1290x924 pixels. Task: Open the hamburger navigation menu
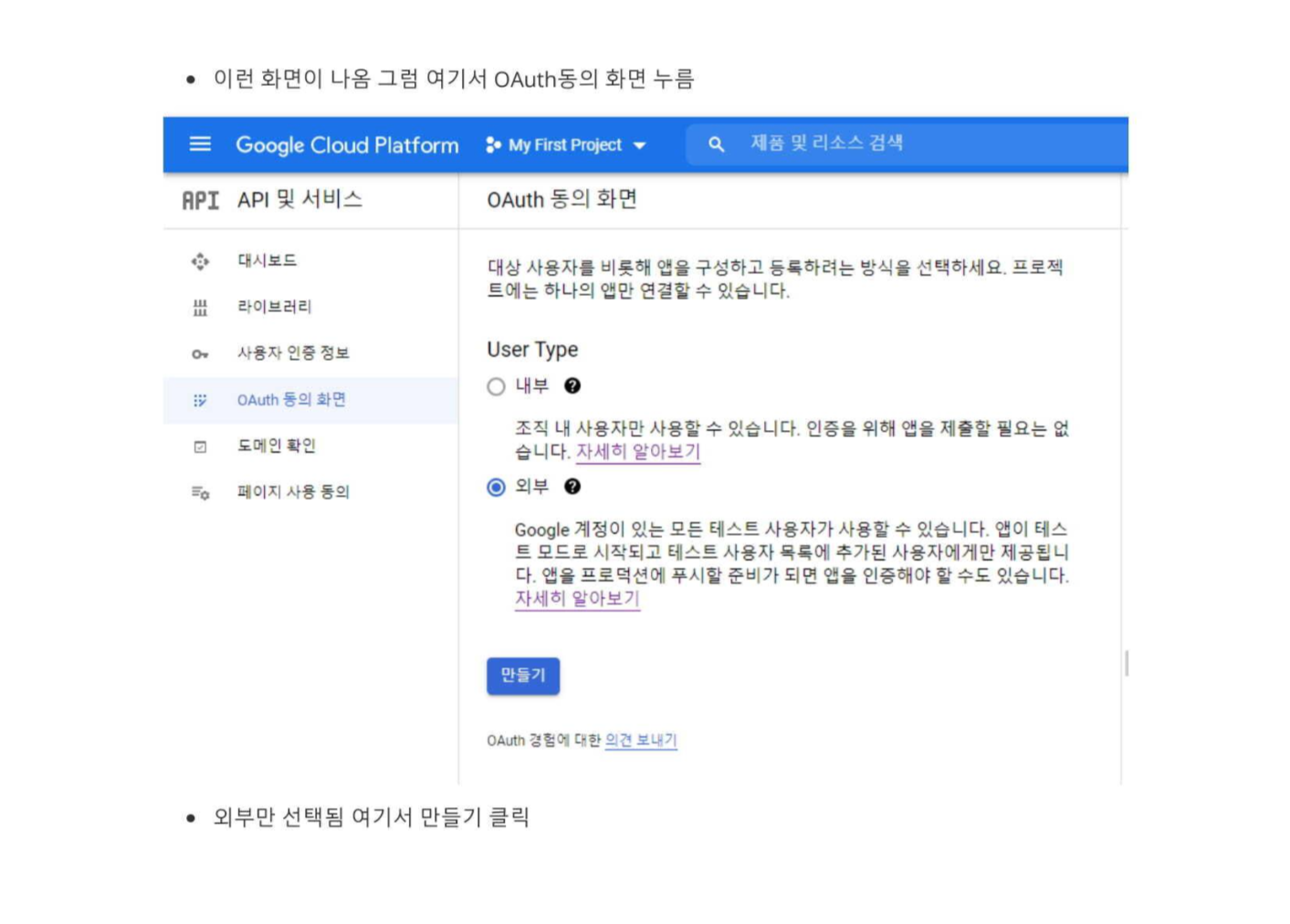200,144
